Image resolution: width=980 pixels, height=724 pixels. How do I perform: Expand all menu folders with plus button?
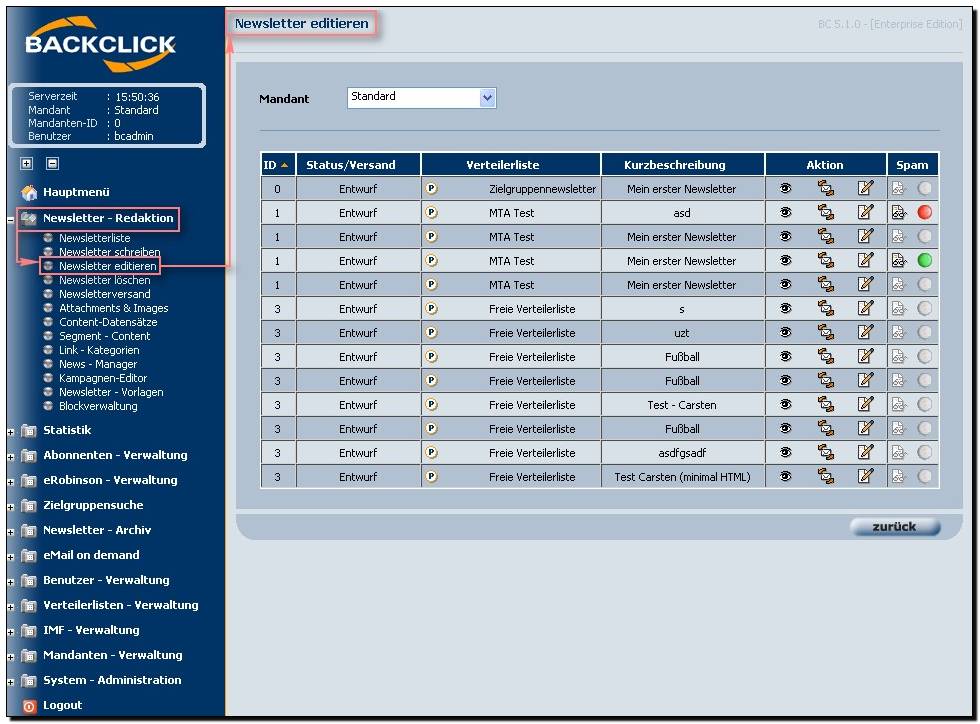27,164
